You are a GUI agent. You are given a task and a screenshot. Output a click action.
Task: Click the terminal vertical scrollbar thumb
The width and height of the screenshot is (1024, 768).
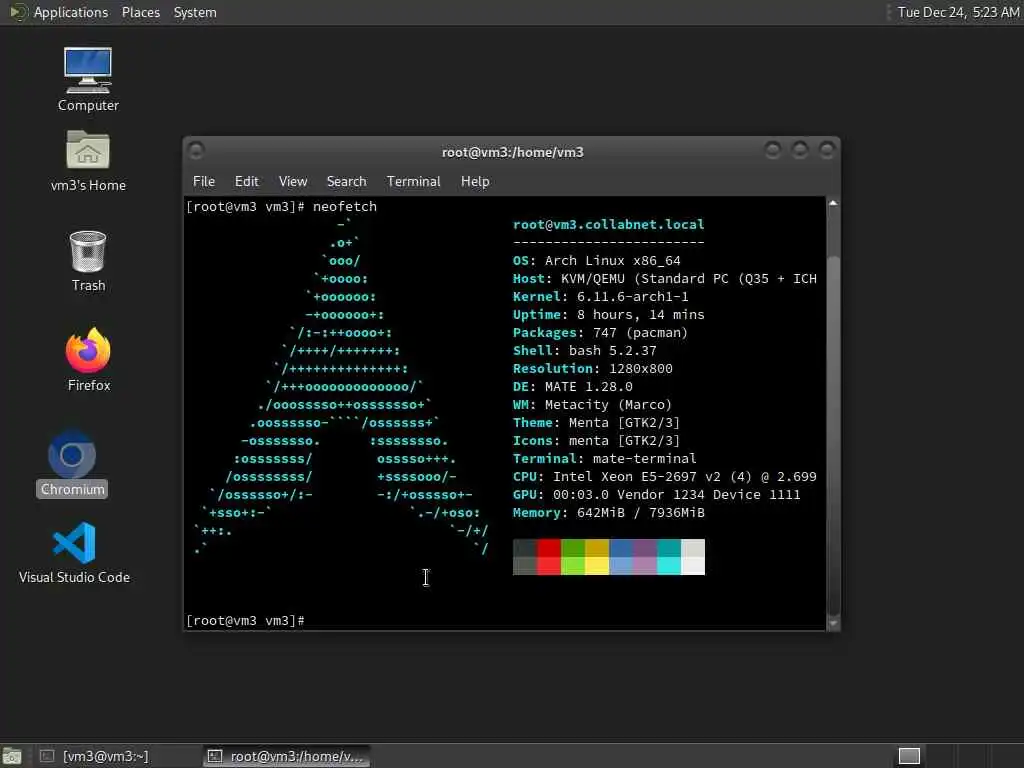click(x=833, y=434)
